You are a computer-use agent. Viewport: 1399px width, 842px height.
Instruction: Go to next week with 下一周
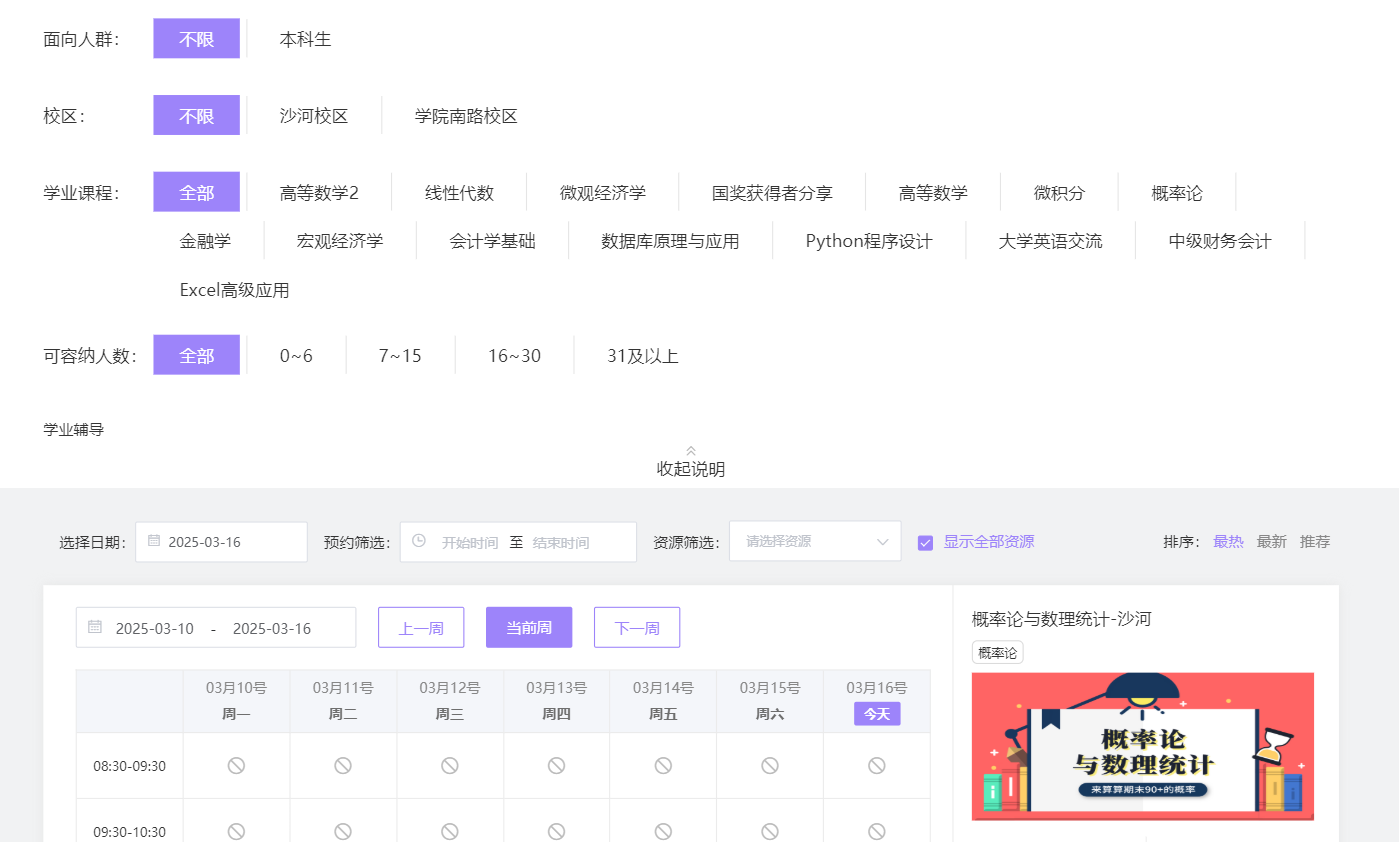pos(636,628)
